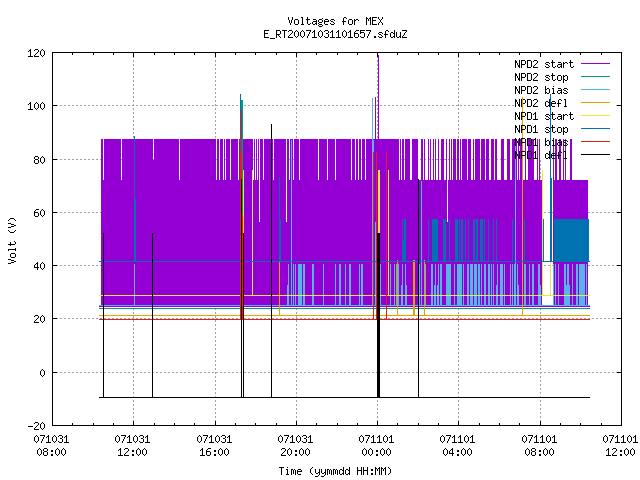Click the black NPD1 defl legend line
Screen dimensions: 640x480
pyautogui.click(x=595, y=155)
